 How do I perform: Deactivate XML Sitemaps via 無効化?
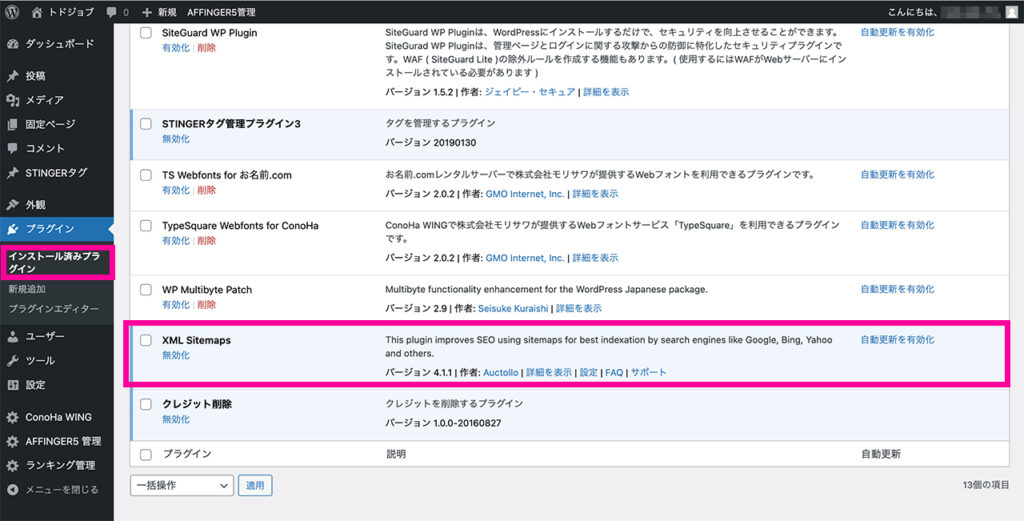click(x=176, y=355)
